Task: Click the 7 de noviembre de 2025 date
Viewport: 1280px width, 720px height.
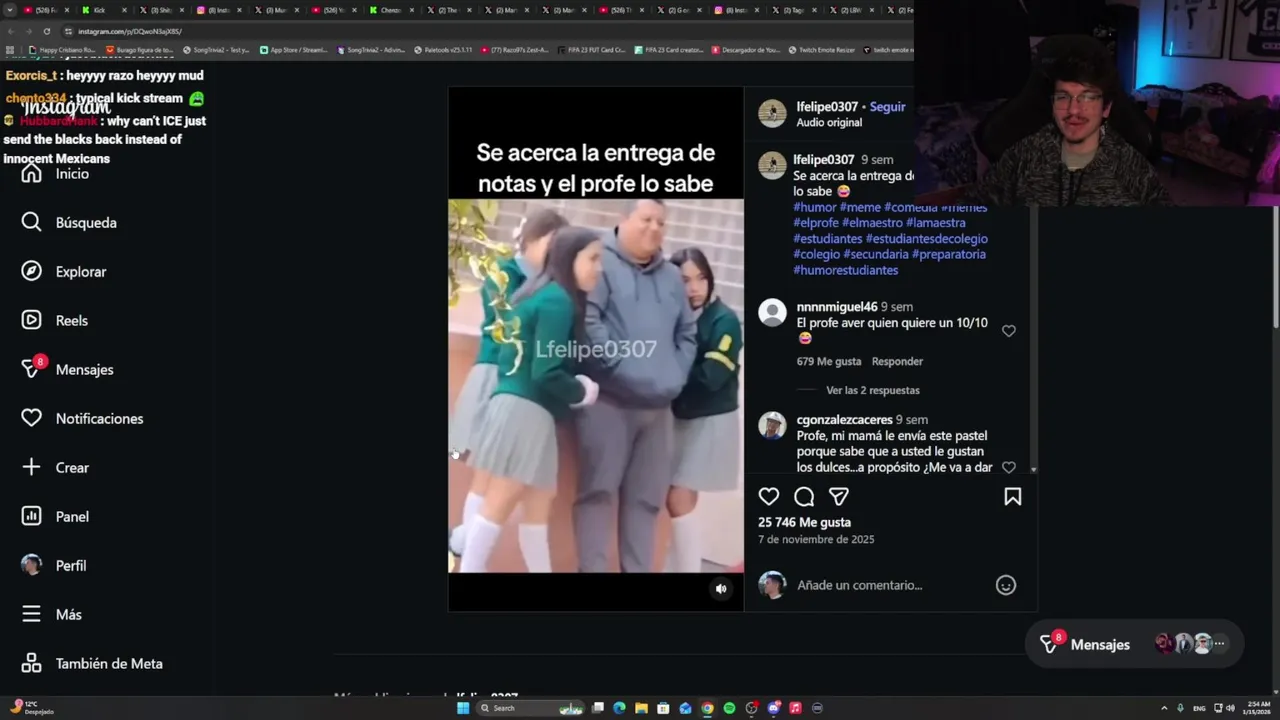Action: (816, 539)
